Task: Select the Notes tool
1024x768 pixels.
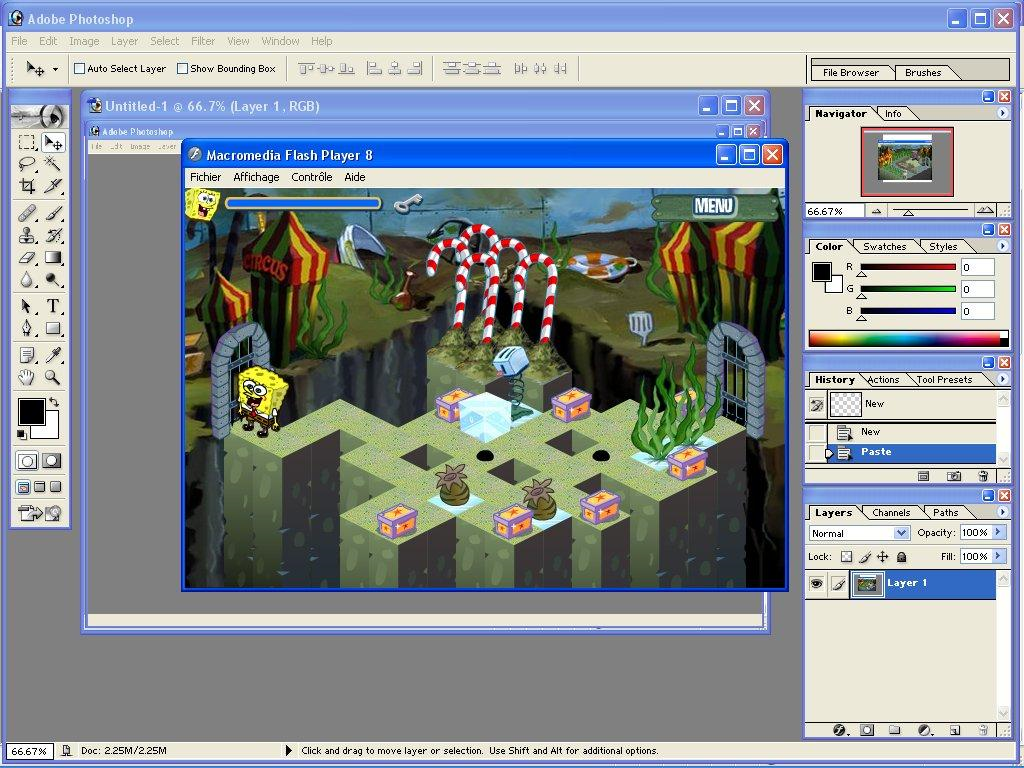Action: click(x=27, y=355)
